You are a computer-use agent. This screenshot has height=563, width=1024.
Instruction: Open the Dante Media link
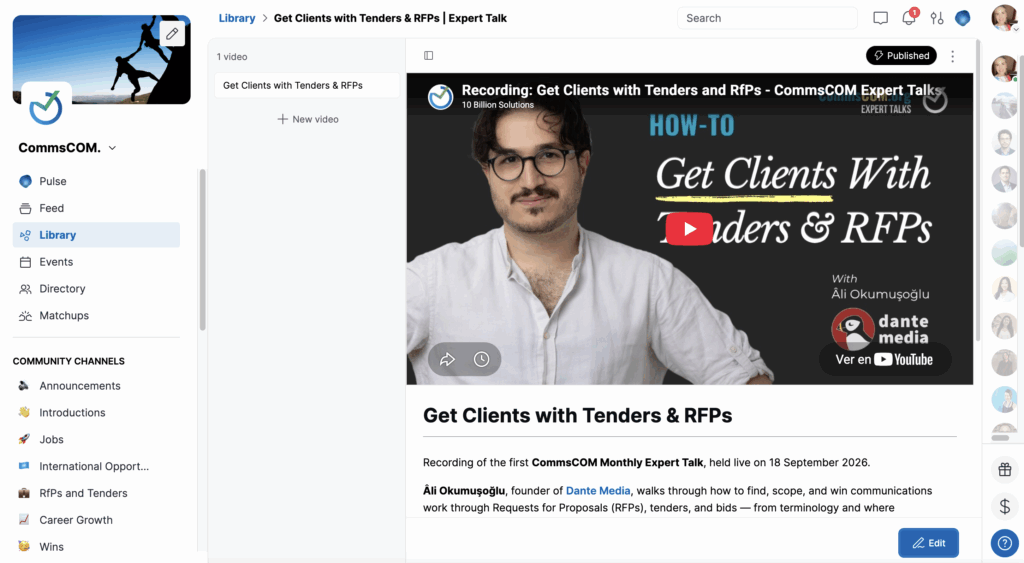click(x=598, y=491)
